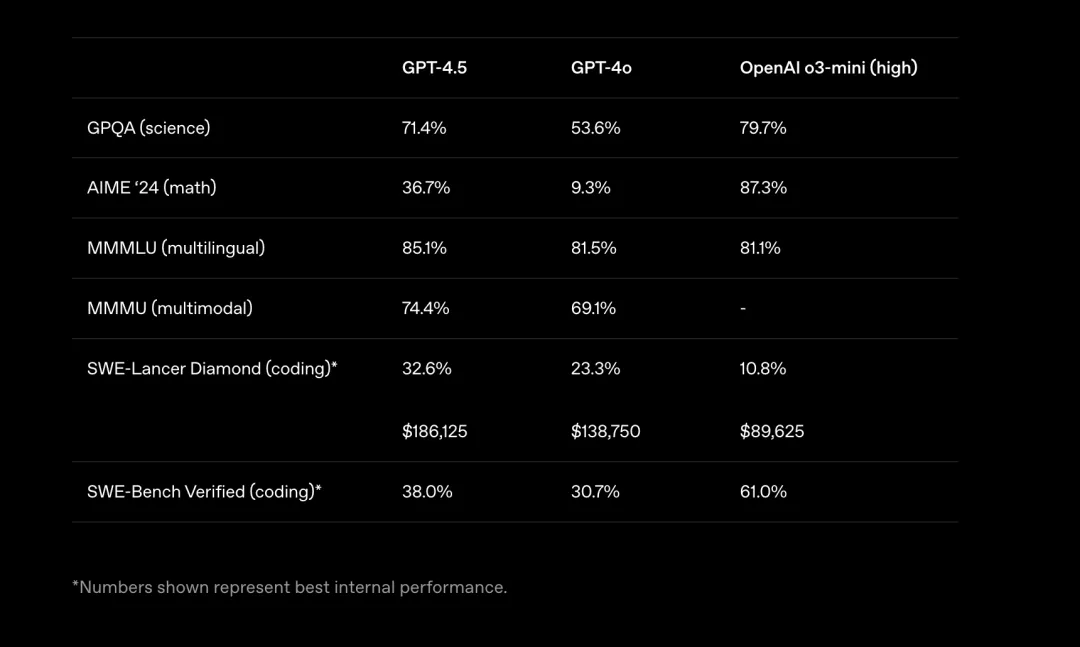
Task: Click the 9.3% AIME score cell
Action: point(590,187)
